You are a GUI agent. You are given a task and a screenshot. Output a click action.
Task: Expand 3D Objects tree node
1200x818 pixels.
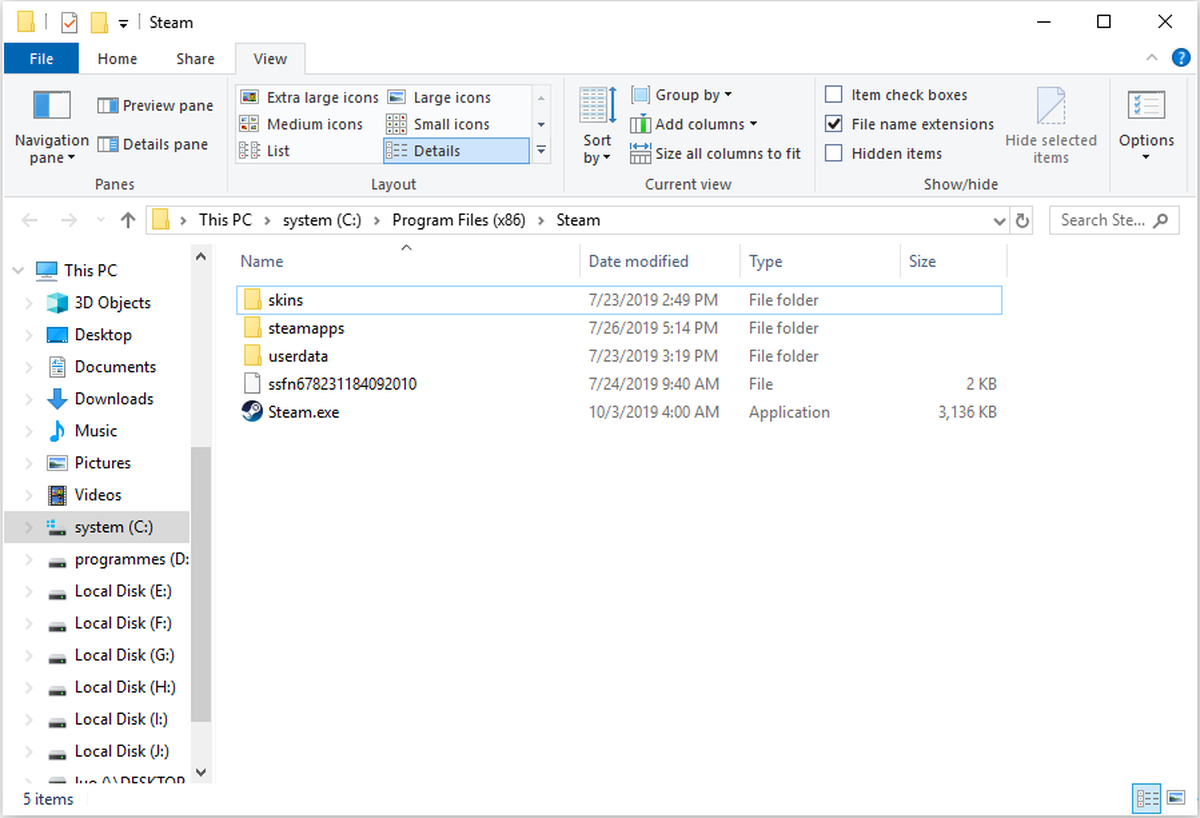[x=29, y=303]
